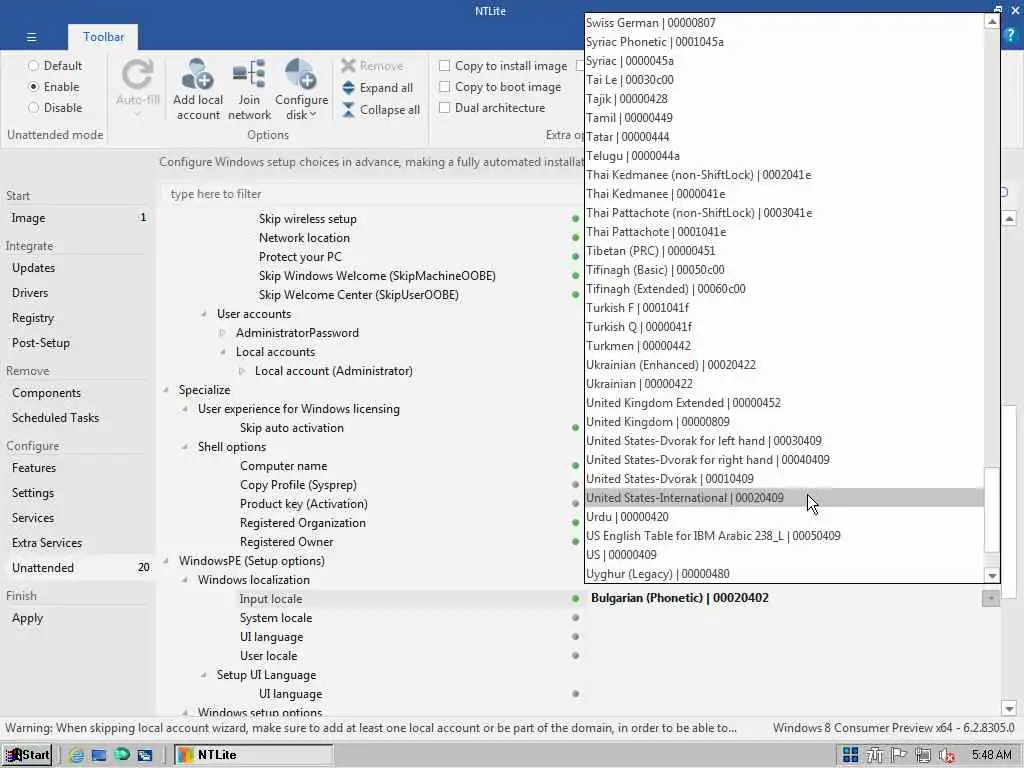The height and width of the screenshot is (768, 1024).
Task: Click the fourth quick launch window icon
Action: pos(144,756)
